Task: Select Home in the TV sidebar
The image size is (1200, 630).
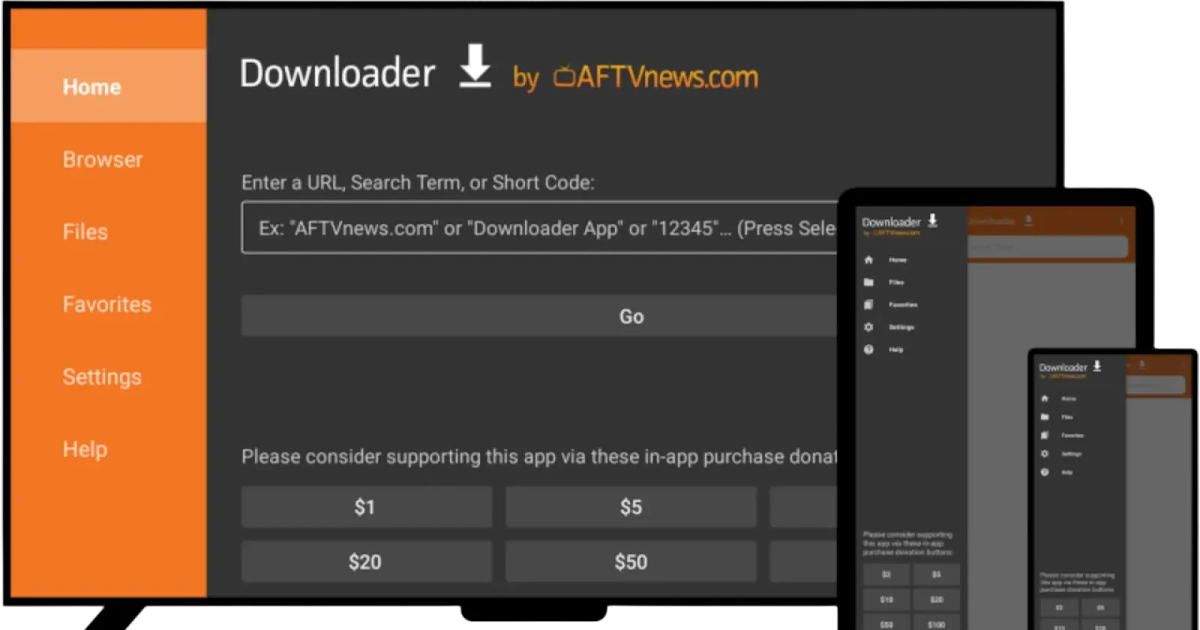Action: [108, 87]
